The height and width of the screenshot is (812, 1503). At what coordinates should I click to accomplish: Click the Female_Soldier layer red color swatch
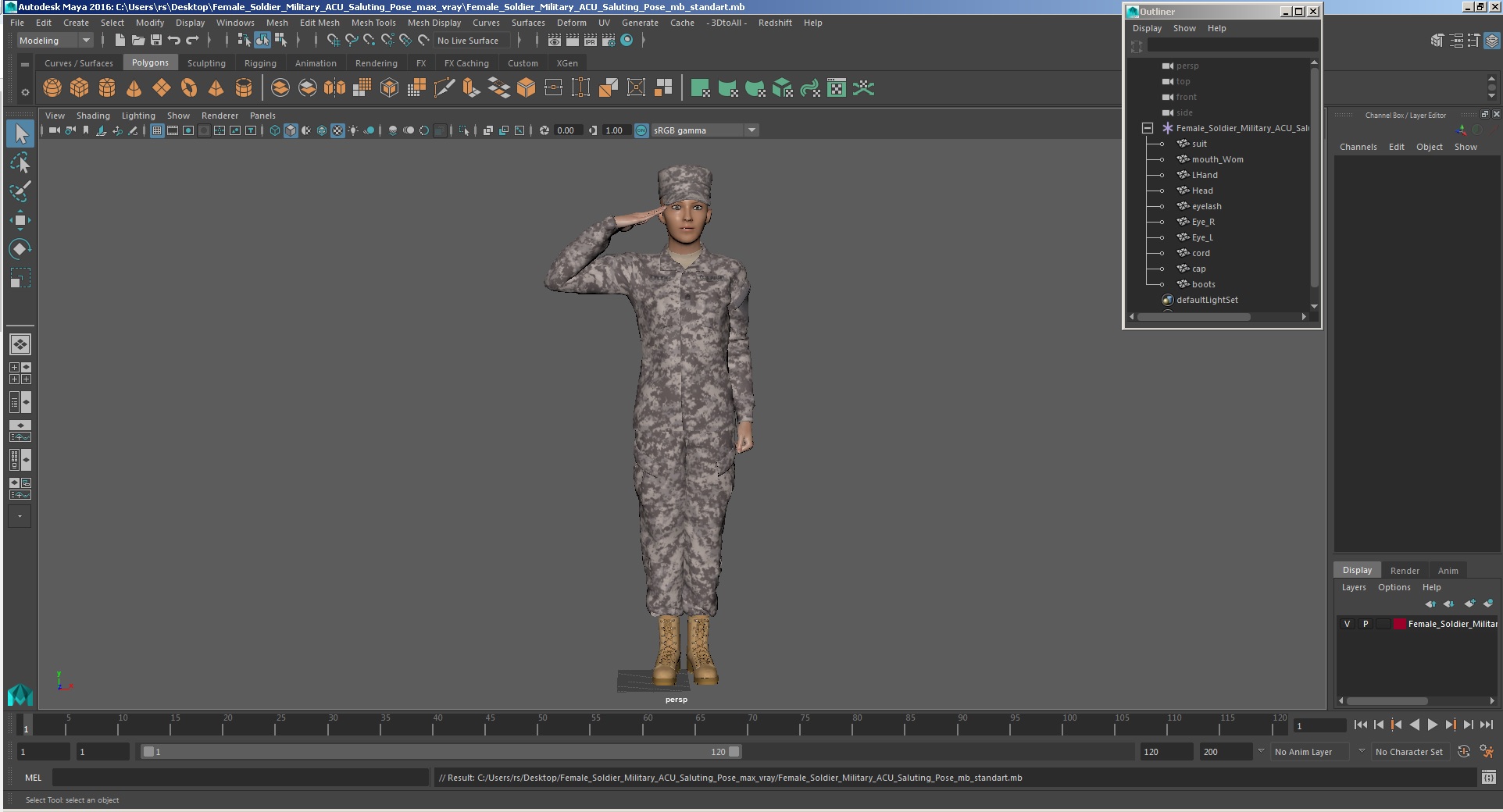(1400, 624)
